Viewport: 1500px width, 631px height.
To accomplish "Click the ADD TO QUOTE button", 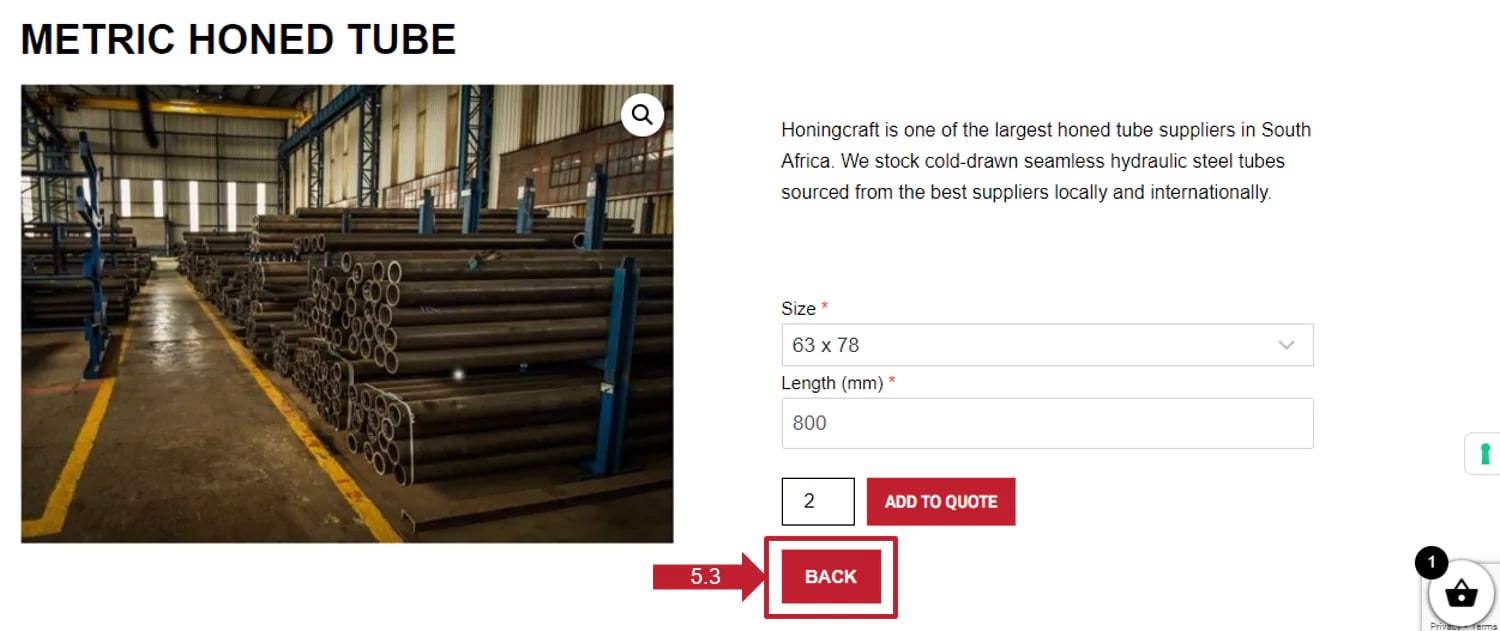I will [940, 502].
